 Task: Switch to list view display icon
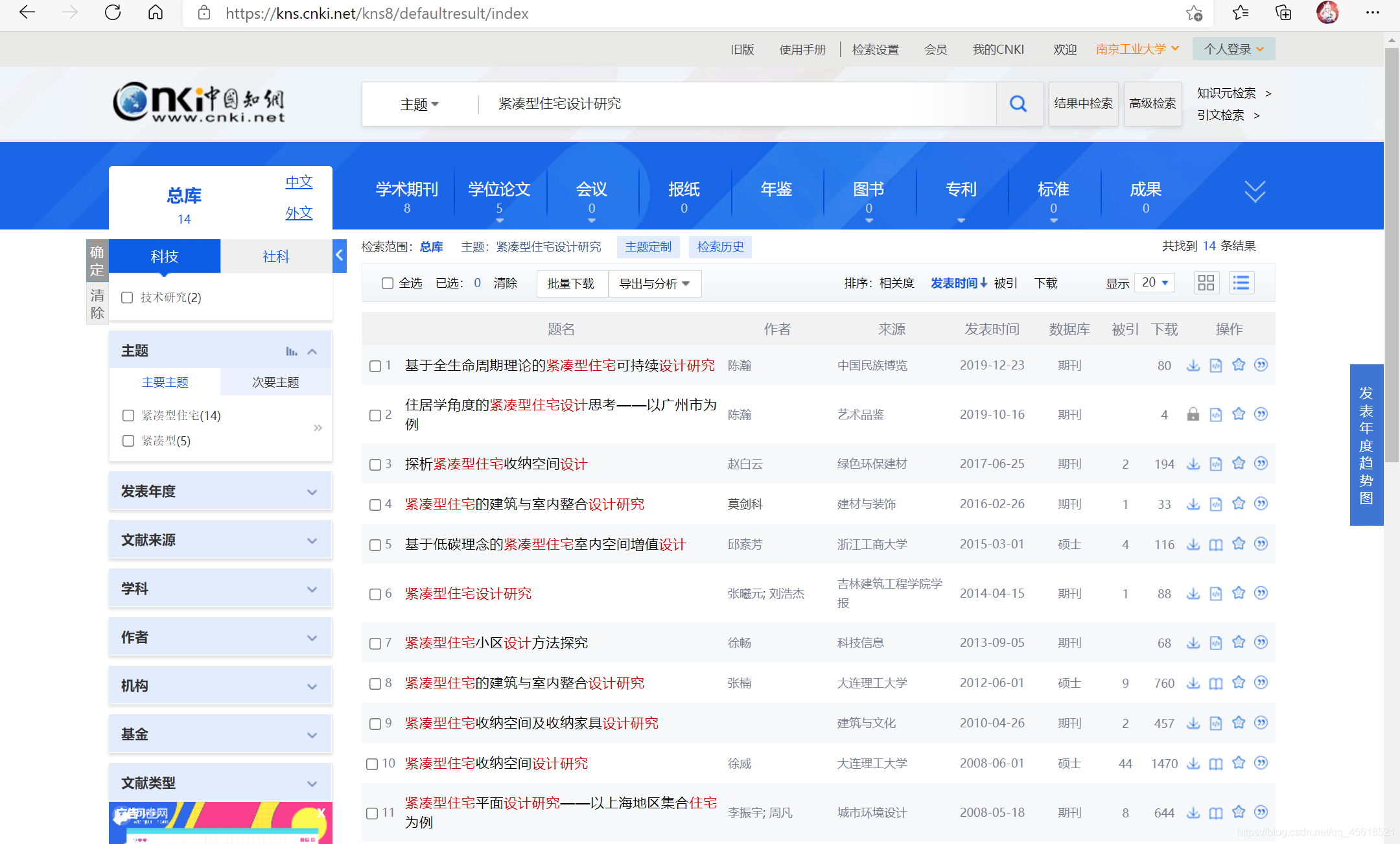point(1241,283)
